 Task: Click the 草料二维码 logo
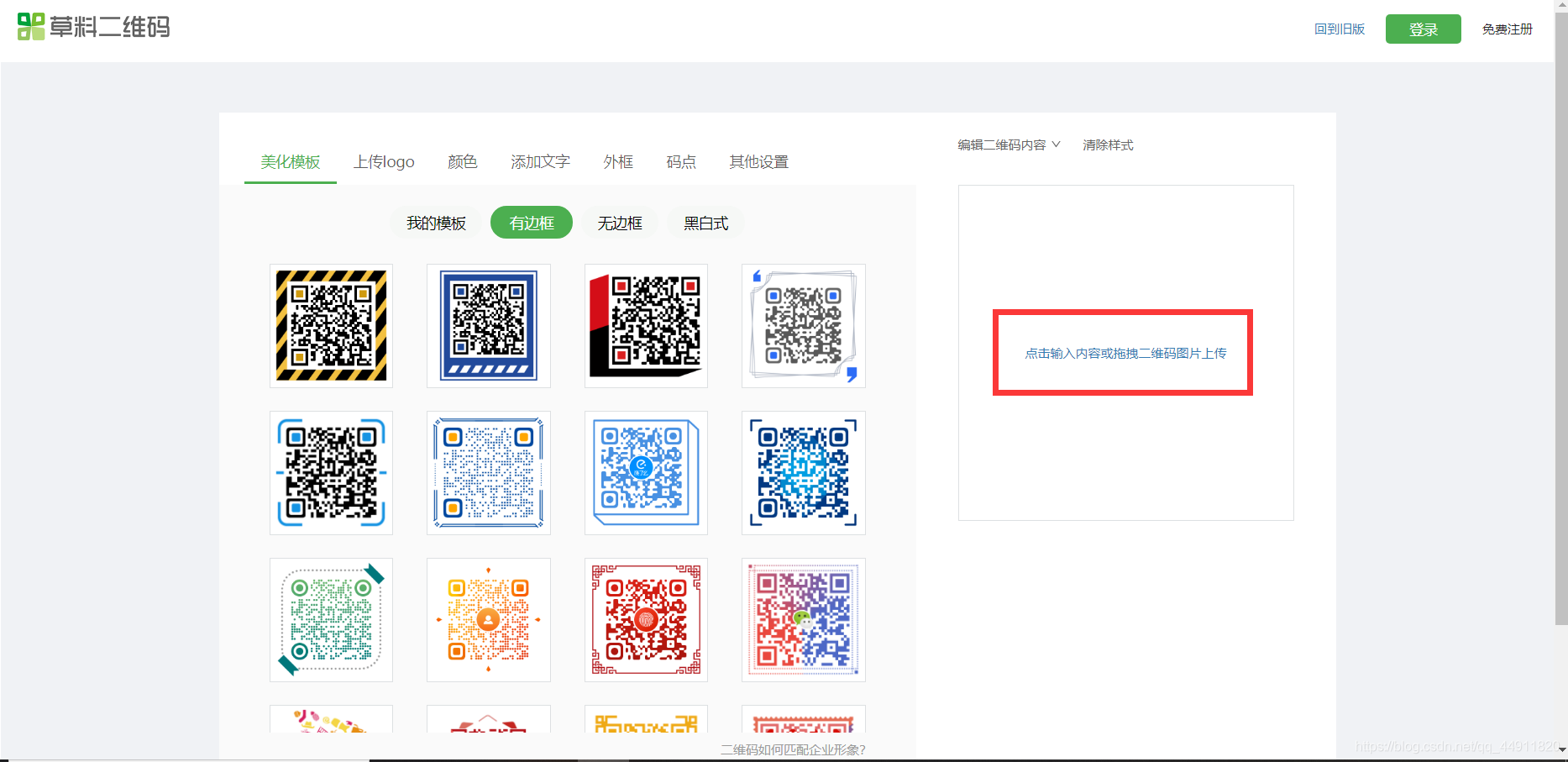[x=93, y=27]
